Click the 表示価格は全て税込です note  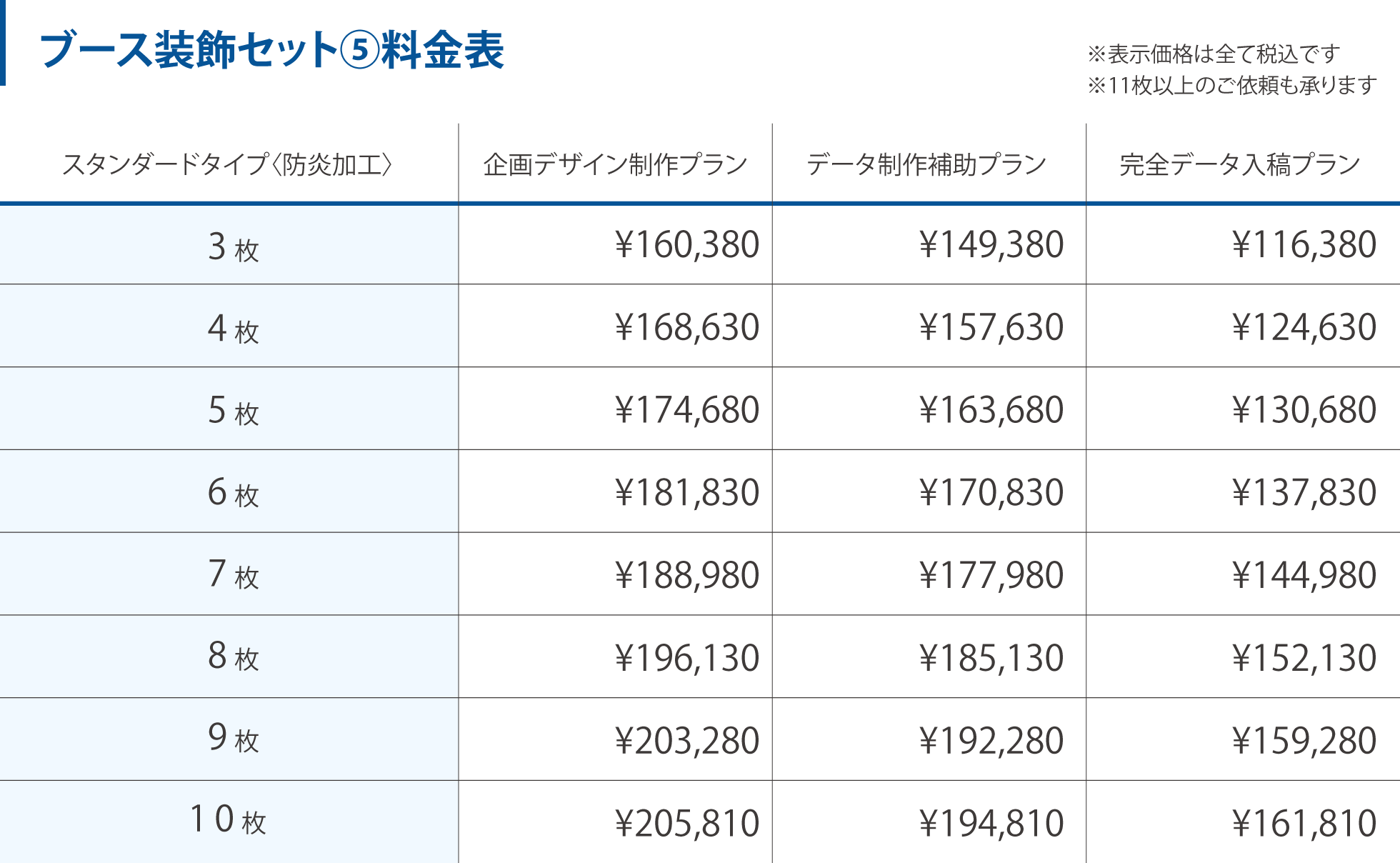[1214, 54]
